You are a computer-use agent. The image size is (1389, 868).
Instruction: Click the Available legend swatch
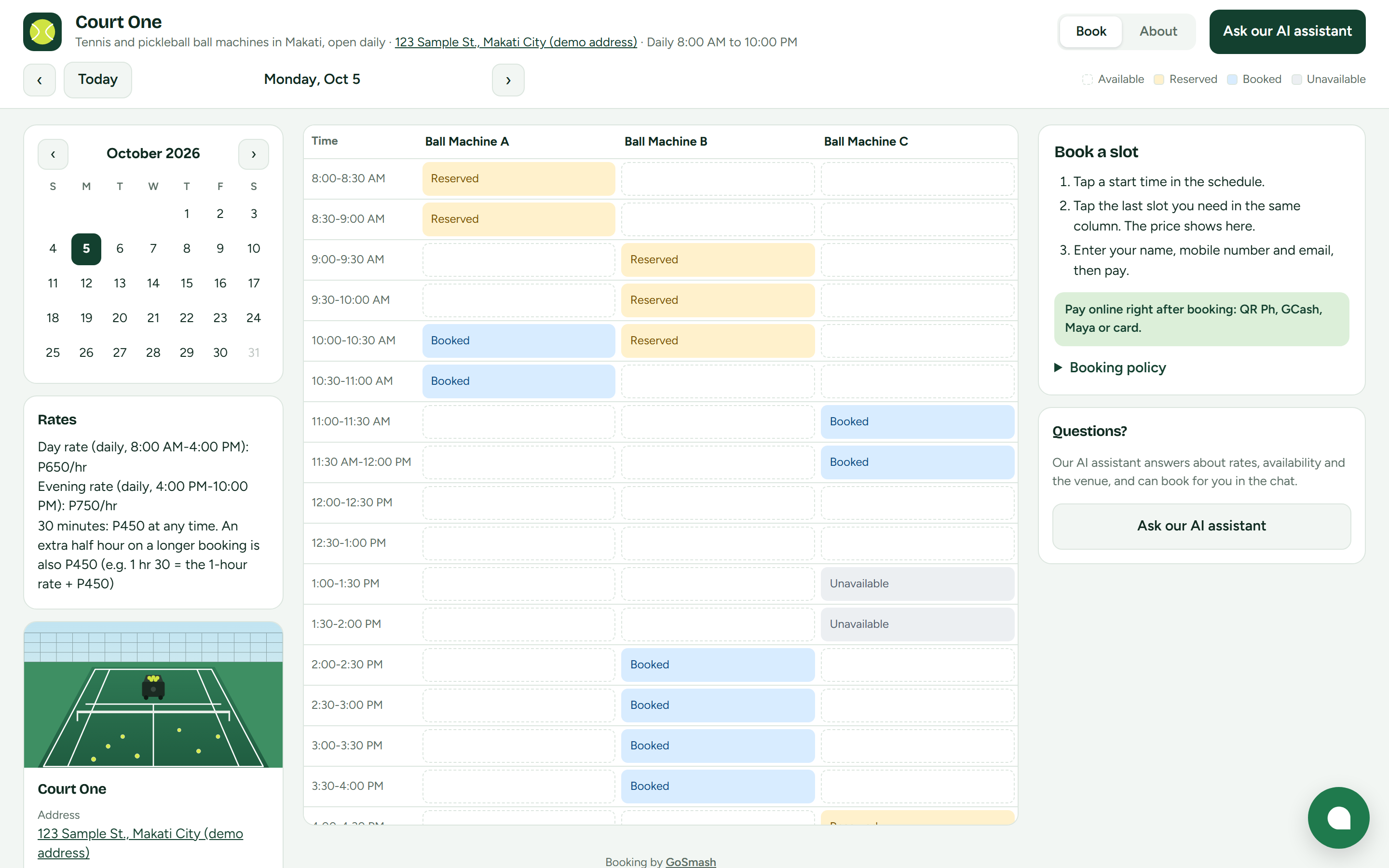tap(1087, 79)
